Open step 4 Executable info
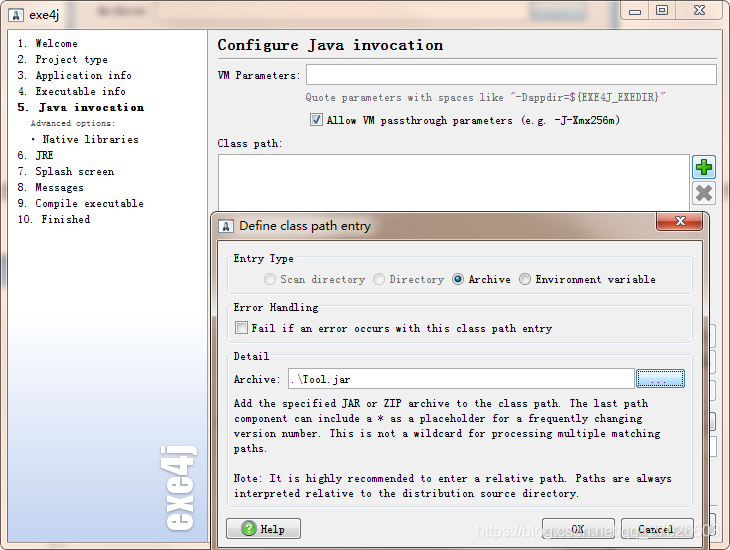Viewport: 730px width, 550px height. [x=71, y=91]
